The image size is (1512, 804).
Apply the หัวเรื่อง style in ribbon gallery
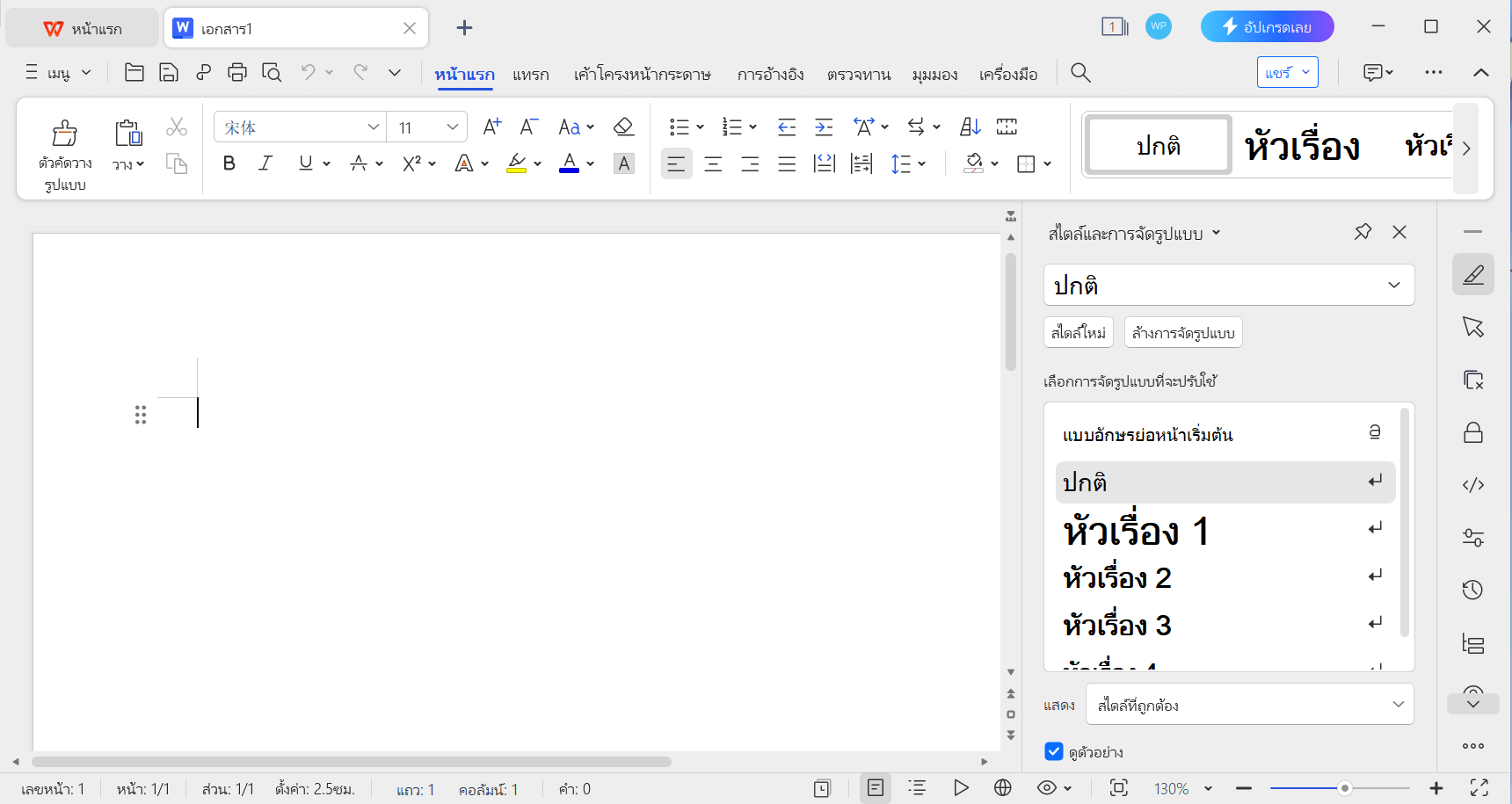1302,146
